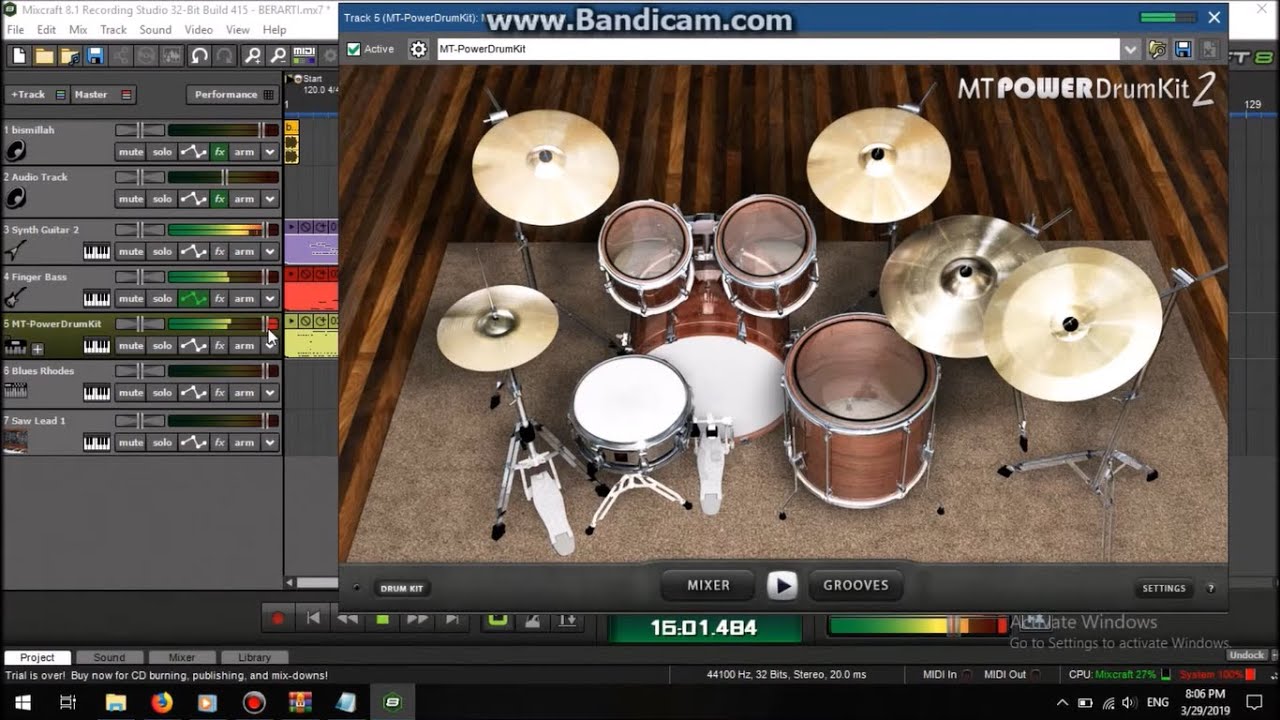Expand the MT-PowerDrumKit track dropdown arrow

click(269, 345)
